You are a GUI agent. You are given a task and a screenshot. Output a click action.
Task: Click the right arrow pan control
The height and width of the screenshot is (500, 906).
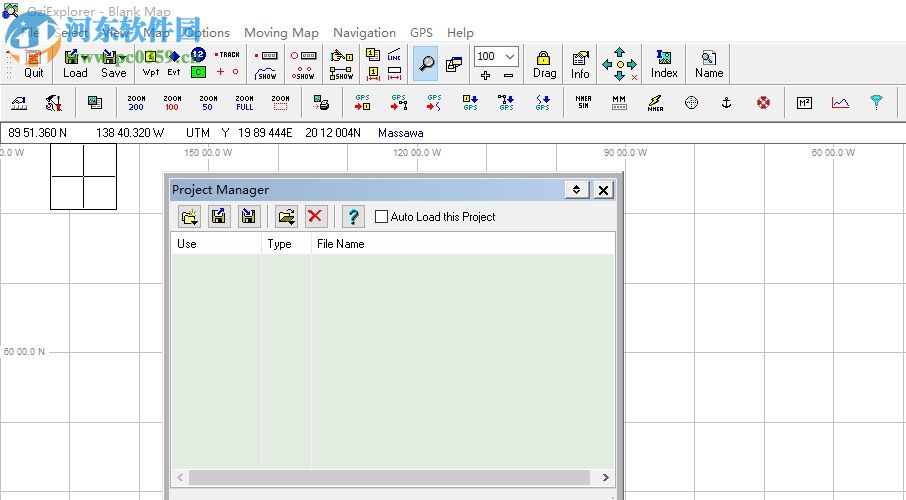point(632,65)
